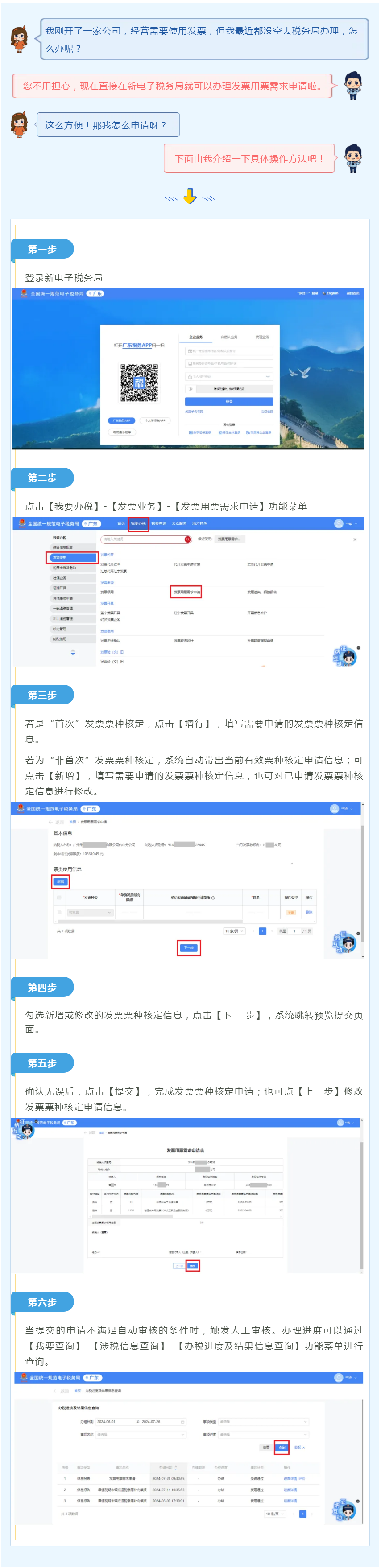Click the 下一步 button in step three

[189, 948]
